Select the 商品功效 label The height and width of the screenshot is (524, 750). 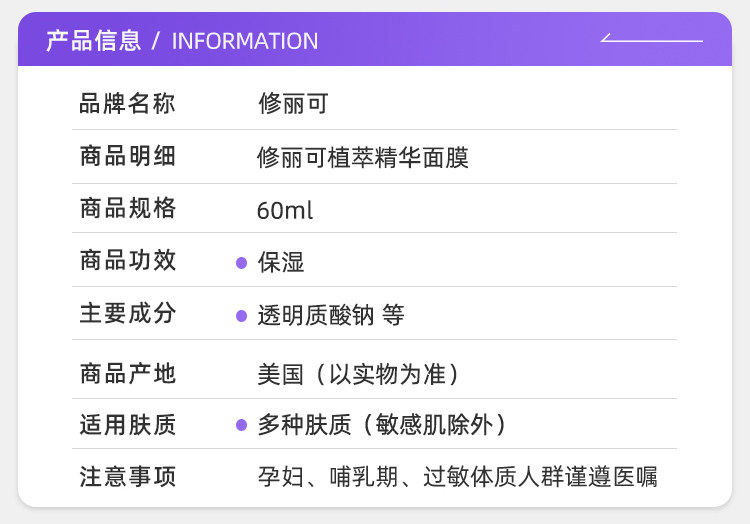coord(128,261)
